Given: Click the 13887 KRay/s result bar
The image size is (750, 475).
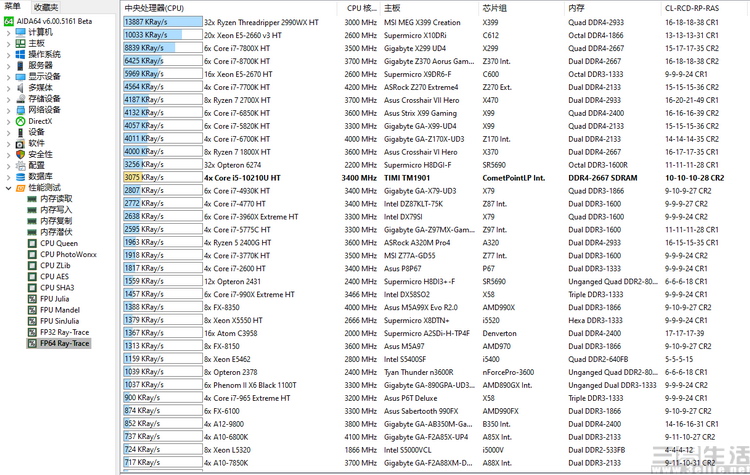Looking at the screenshot, I should 163,22.
